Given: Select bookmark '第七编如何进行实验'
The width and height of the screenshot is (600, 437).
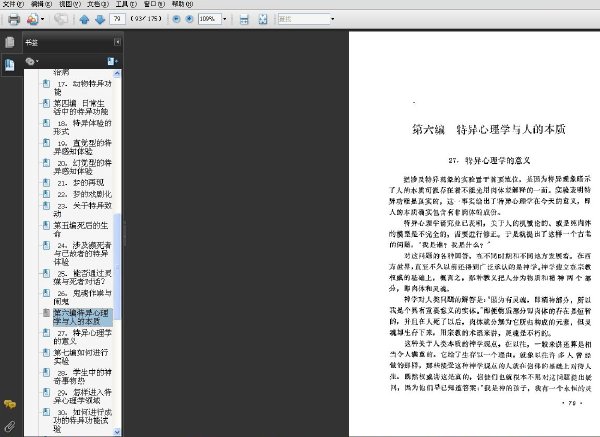Looking at the screenshot, I should [80, 357].
